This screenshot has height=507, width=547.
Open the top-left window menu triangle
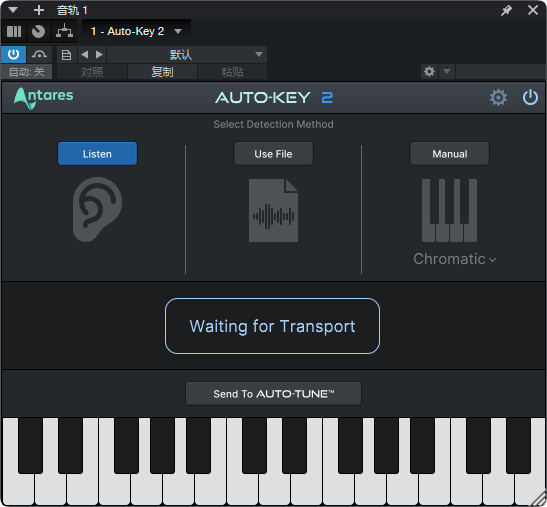click(13, 9)
